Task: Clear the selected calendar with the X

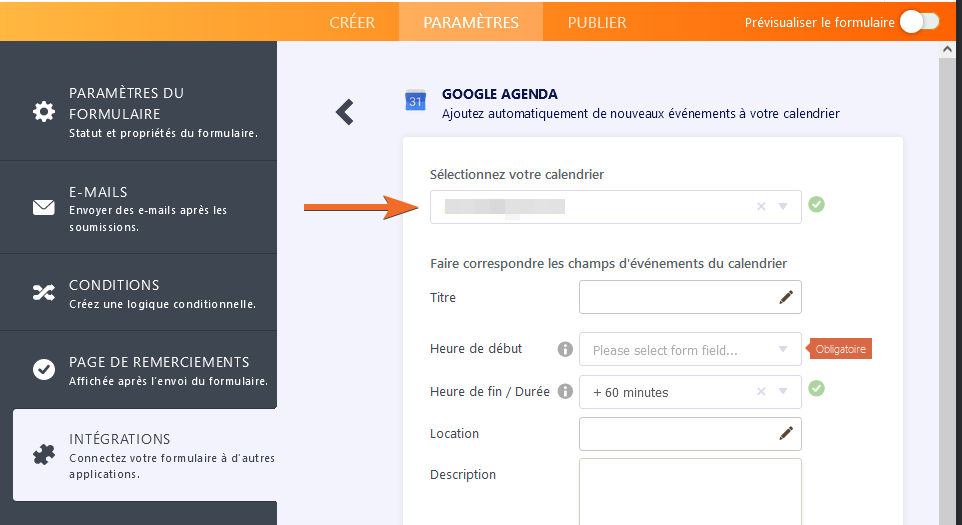Action: click(761, 207)
